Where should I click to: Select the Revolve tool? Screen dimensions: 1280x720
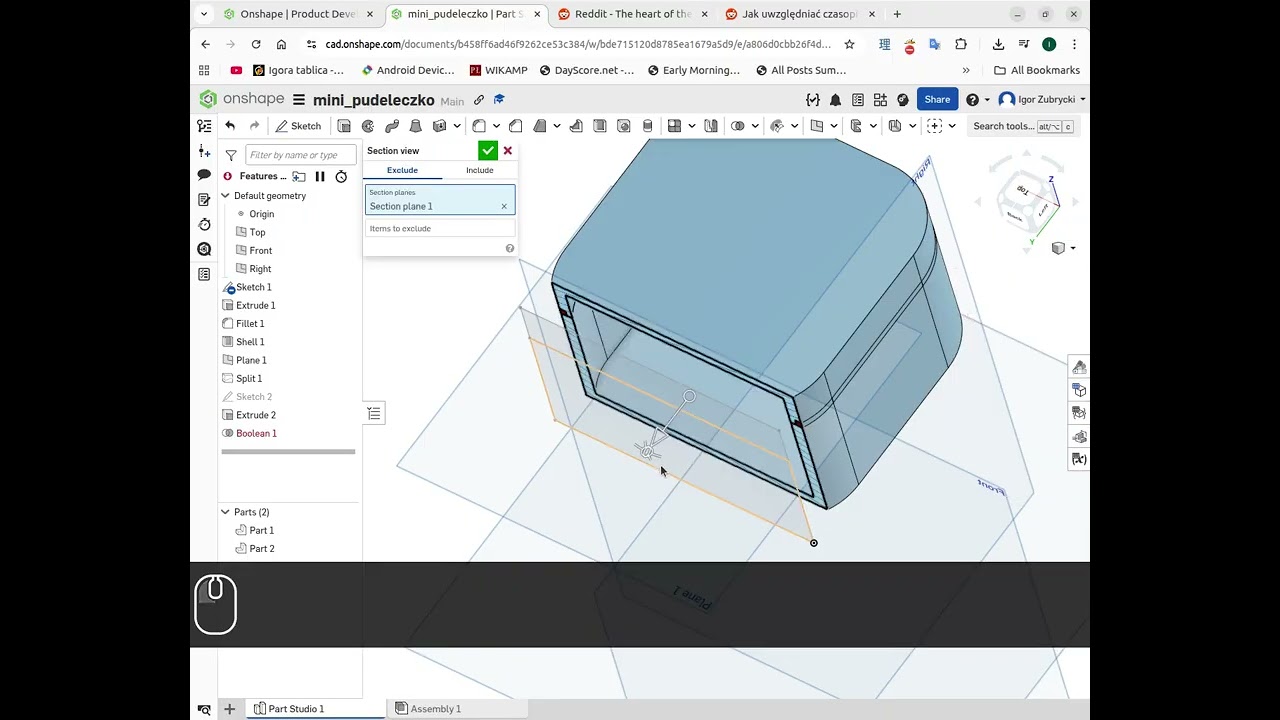(368, 126)
